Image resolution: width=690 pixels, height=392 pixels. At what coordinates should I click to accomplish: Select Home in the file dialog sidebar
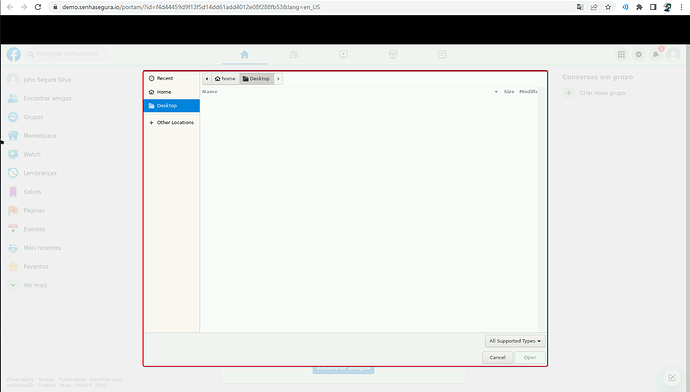tap(172, 92)
